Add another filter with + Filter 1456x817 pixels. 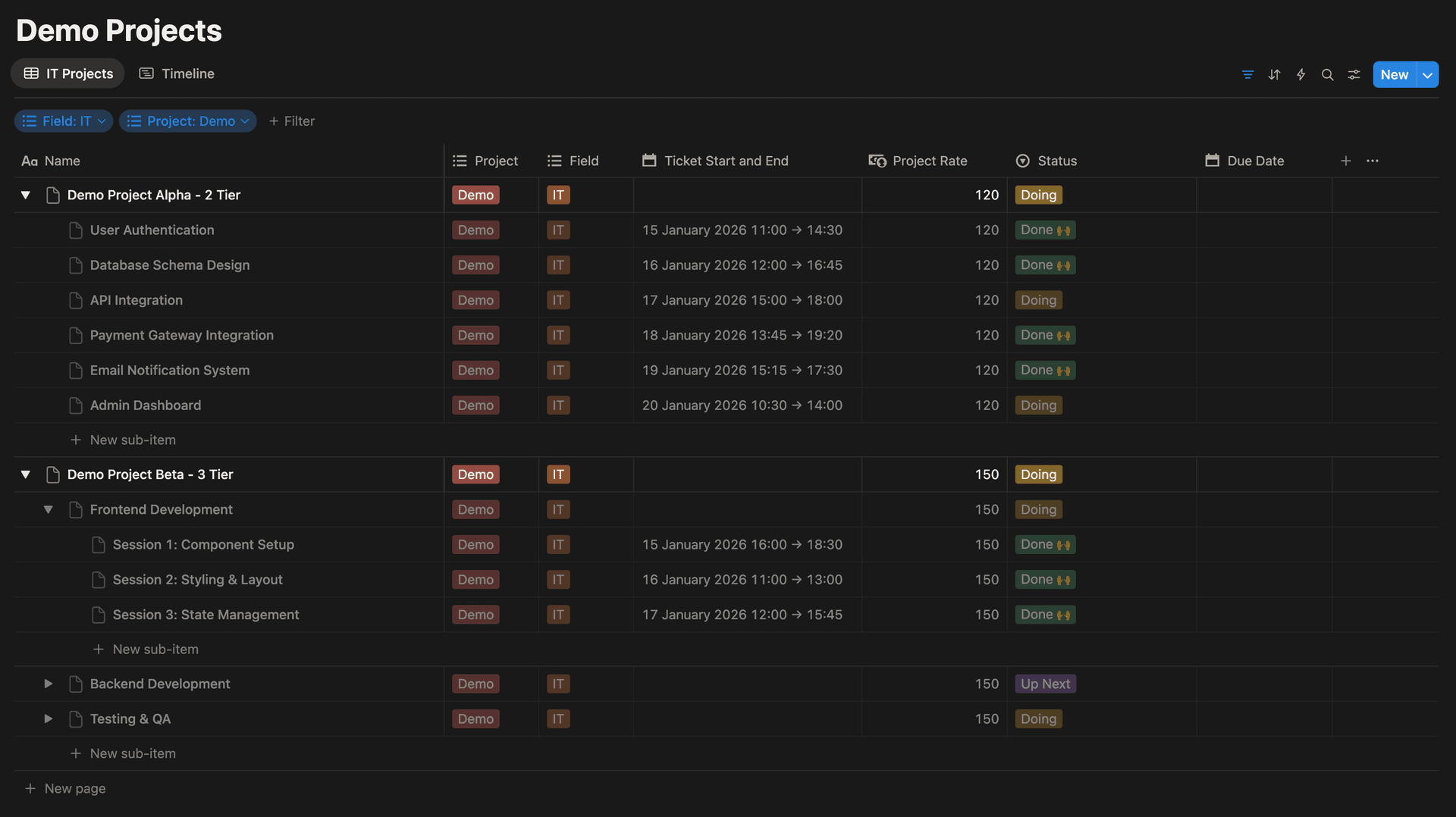pos(292,121)
